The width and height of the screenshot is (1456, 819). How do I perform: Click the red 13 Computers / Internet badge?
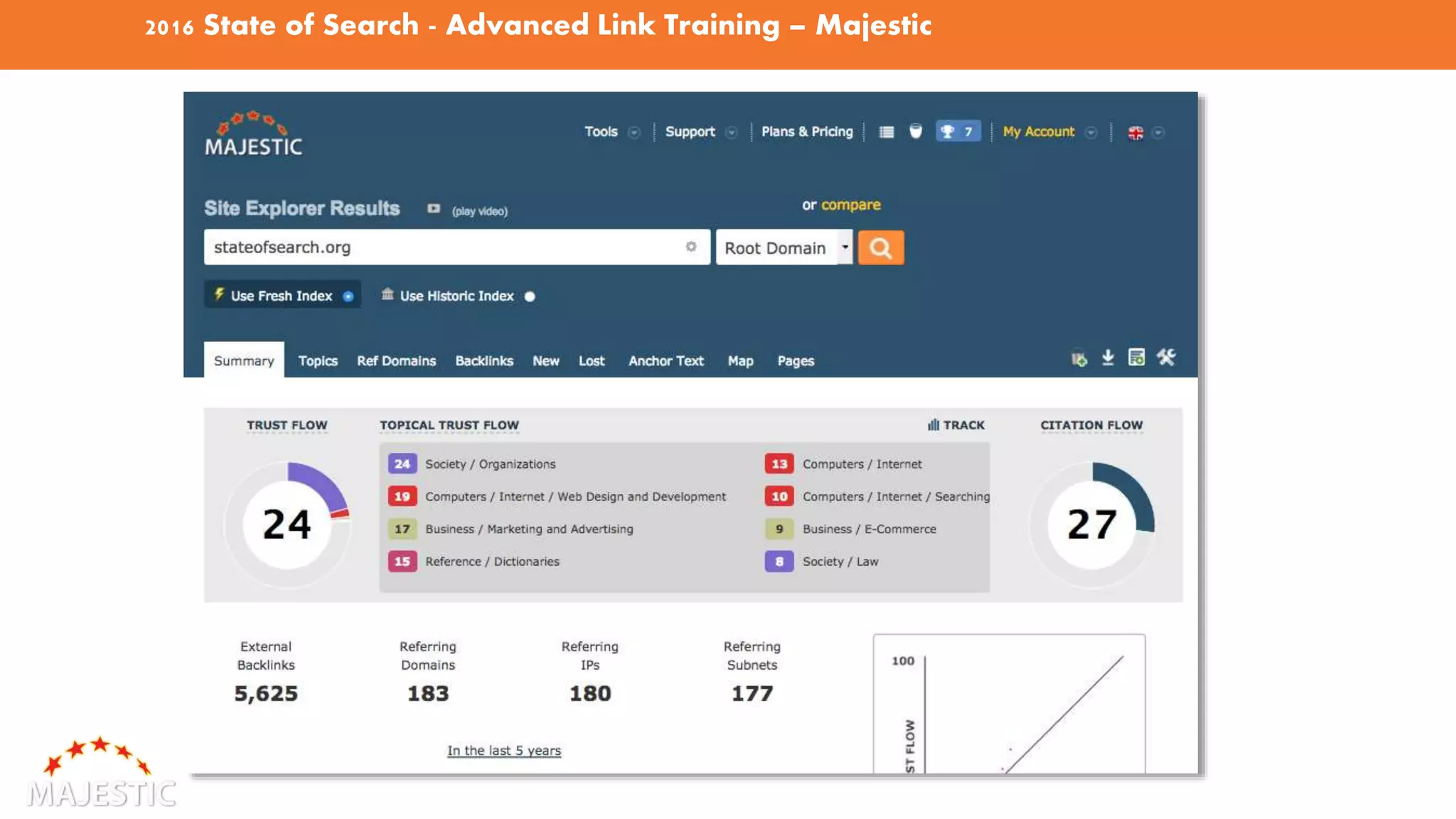coord(779,464)
